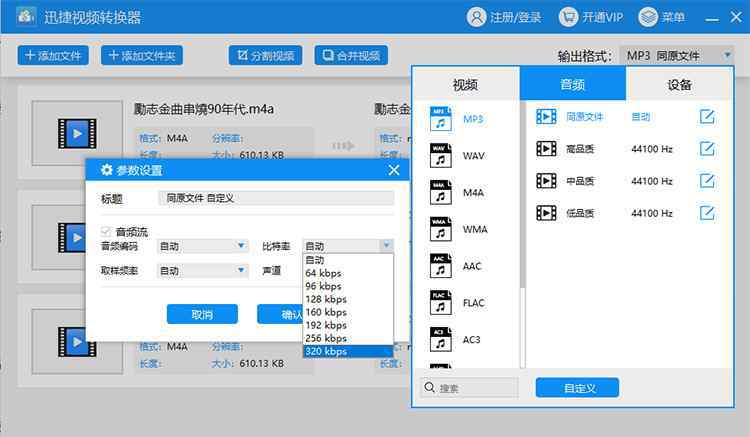Click the 低品质 preset film icon
The width and height of the screenshot is (750, 437).
tap(546, 213)
